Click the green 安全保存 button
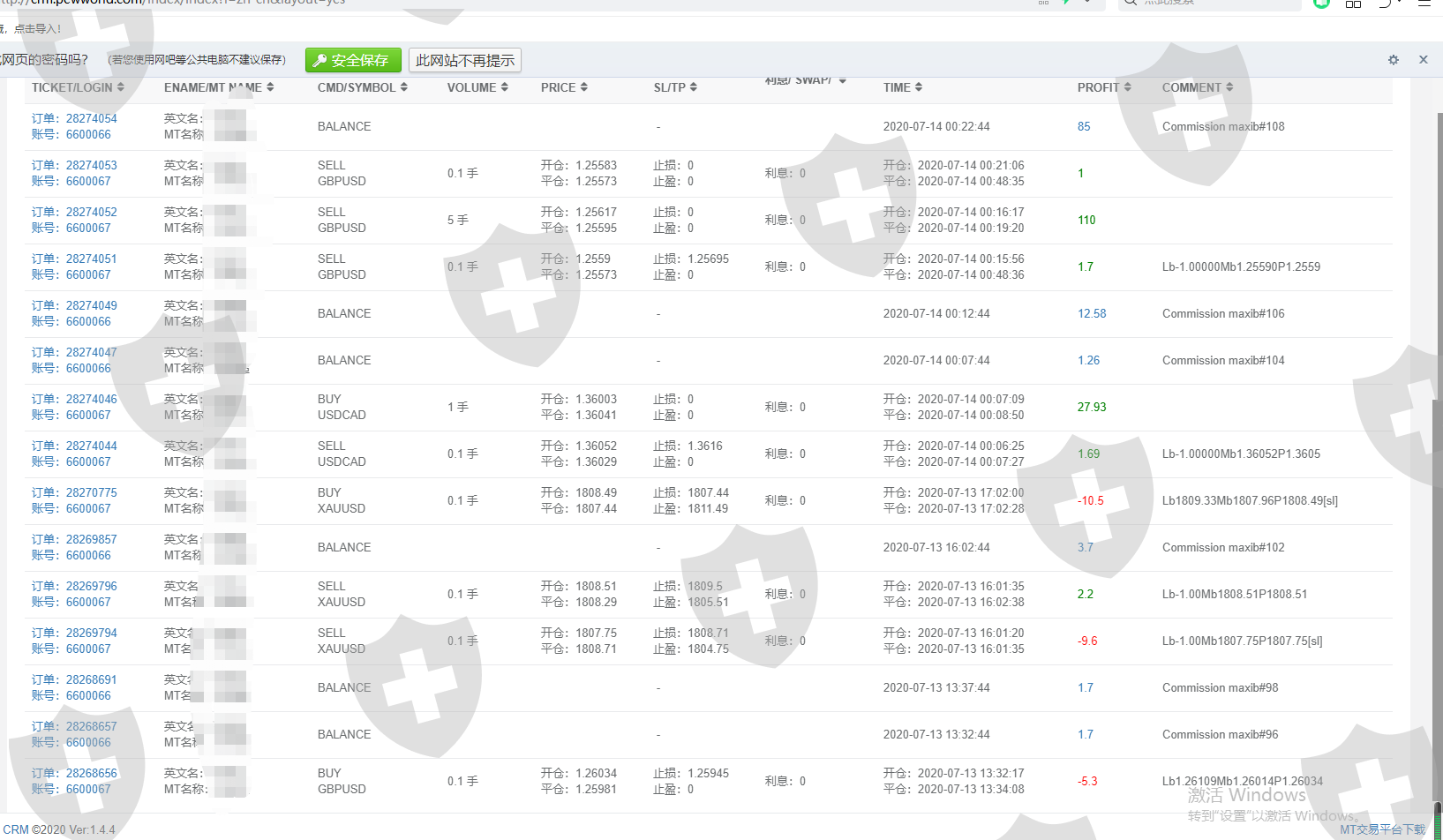 353,60
